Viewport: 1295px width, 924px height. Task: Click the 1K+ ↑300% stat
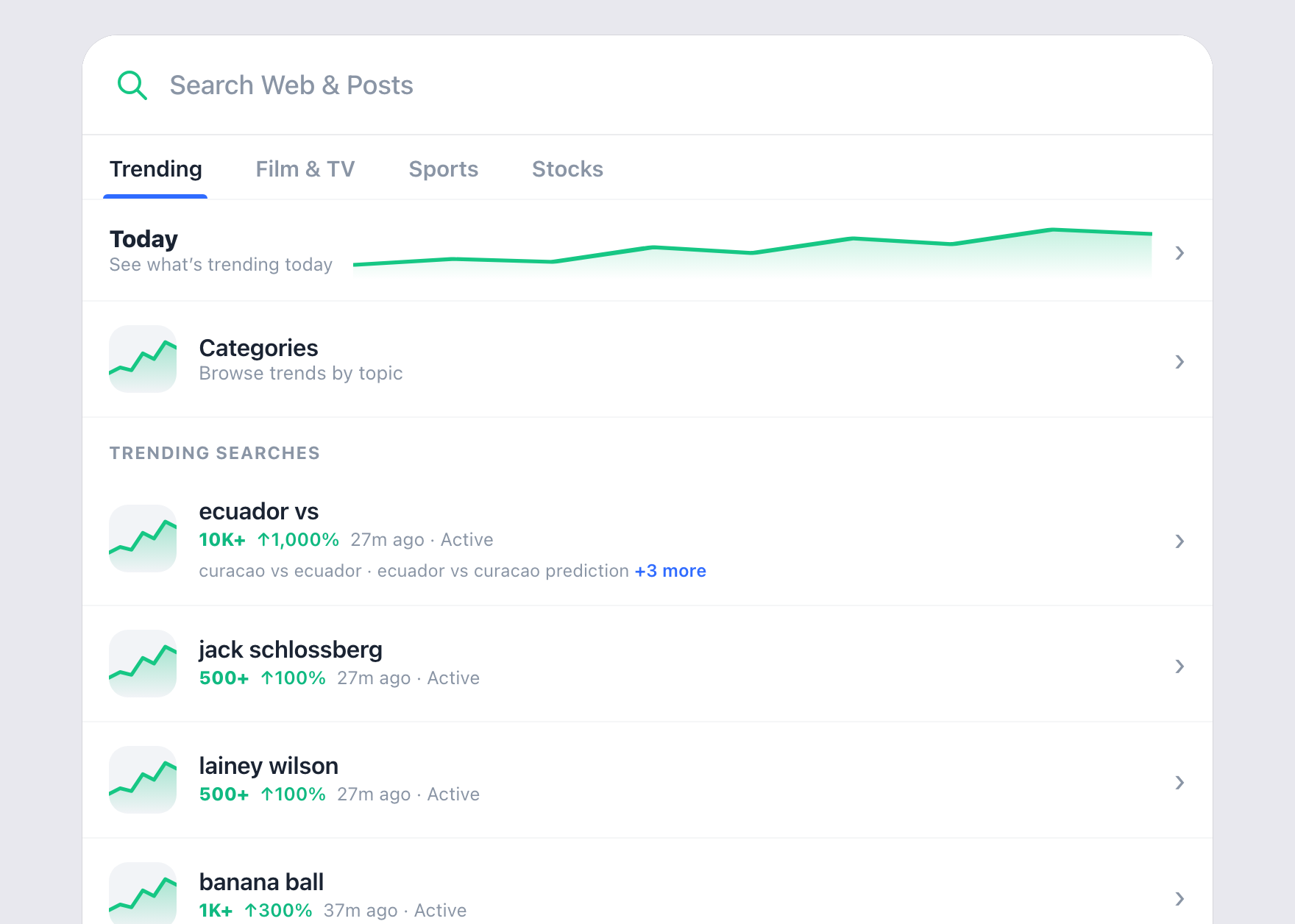[255, 911]
